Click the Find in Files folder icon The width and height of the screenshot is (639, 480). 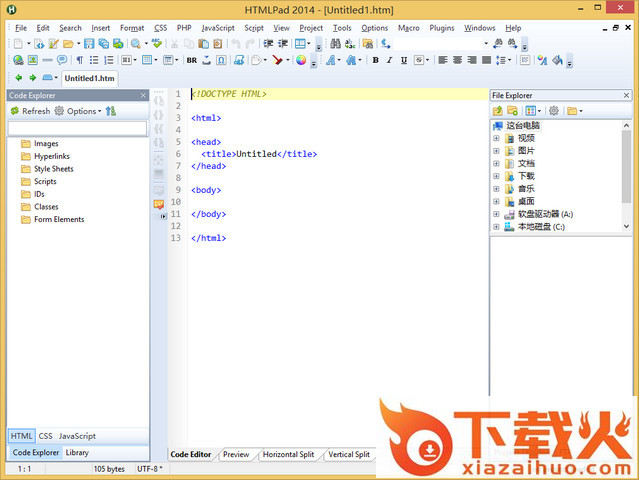[368, 44]
